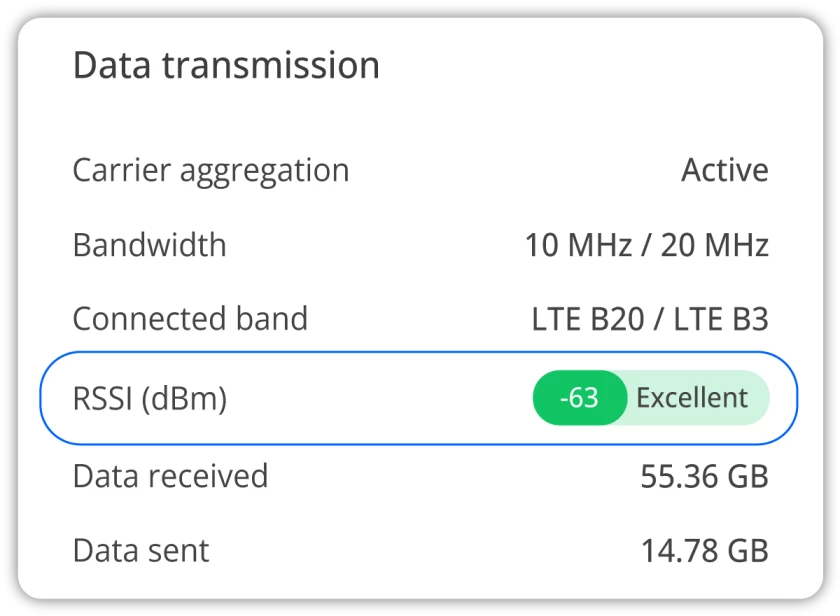Click the empty space right of the heading
Viewport: 840px width, 616px height.
(x=600, y=66)
